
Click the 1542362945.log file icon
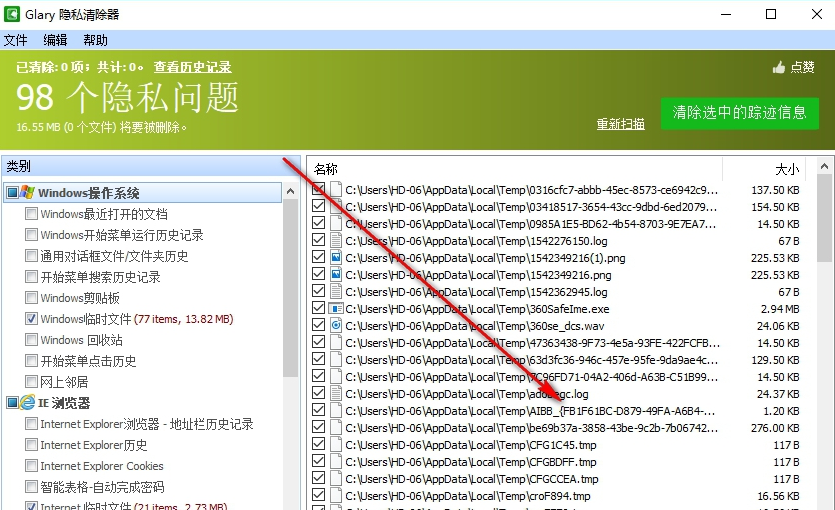pyautogui.click(x=335, y=292)
